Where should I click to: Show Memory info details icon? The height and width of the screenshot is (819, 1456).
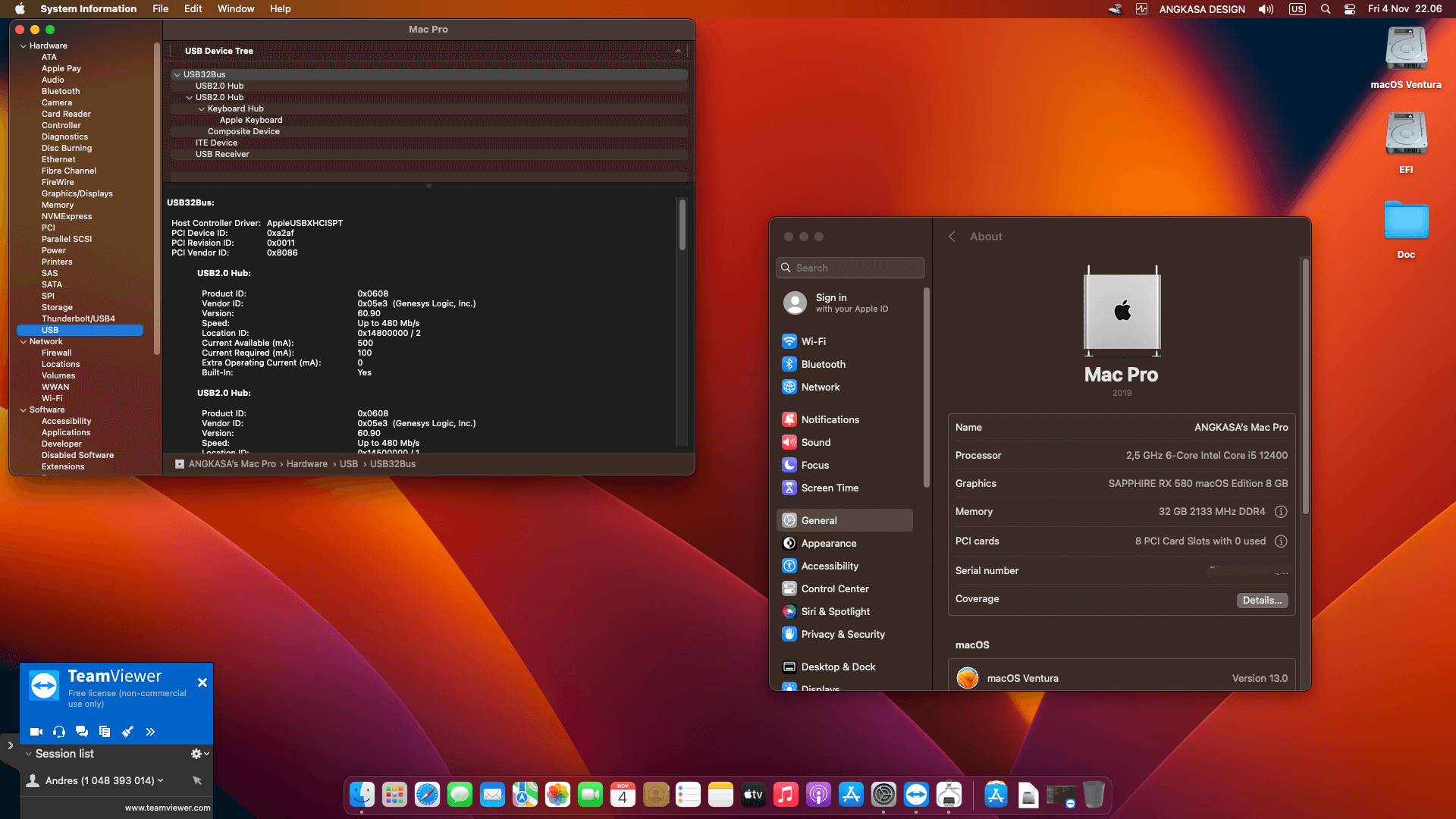(1281, 512)
